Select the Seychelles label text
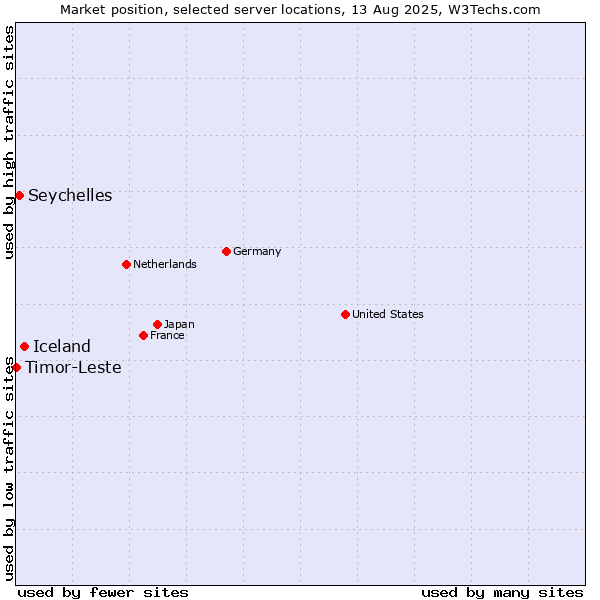Screen dimensions: 600x600 tap(70, 196)
